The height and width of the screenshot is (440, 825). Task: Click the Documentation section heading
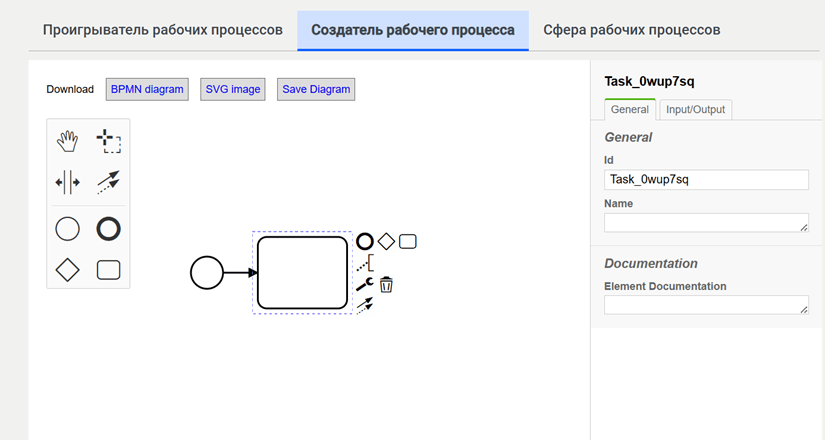tap(651, 263)
